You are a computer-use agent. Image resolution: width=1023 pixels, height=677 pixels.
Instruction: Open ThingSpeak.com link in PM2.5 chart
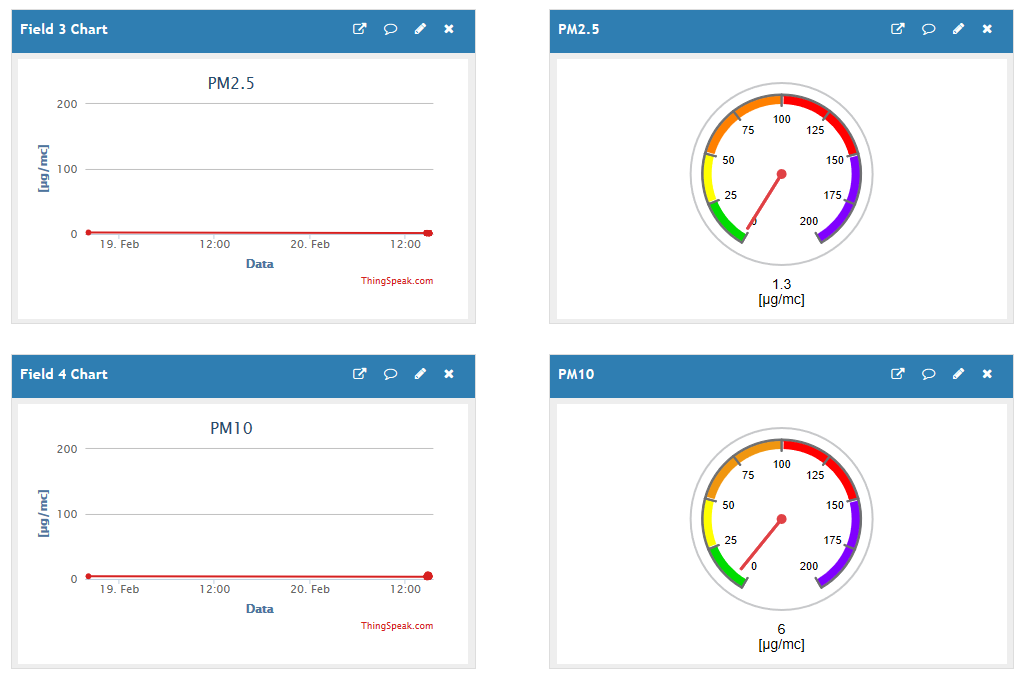tap(397, 281)
